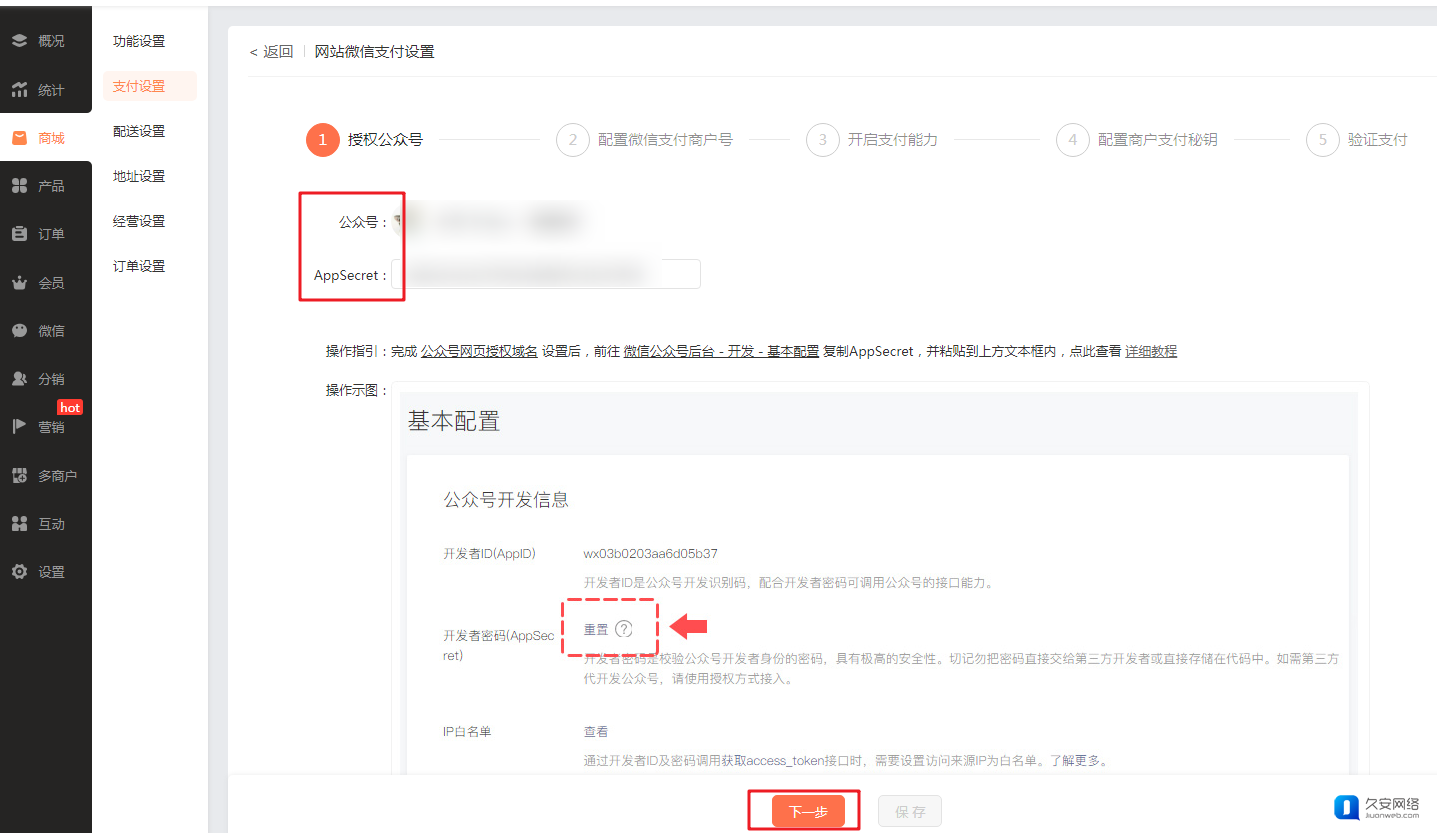Click the 商城 shop icon

19,138
